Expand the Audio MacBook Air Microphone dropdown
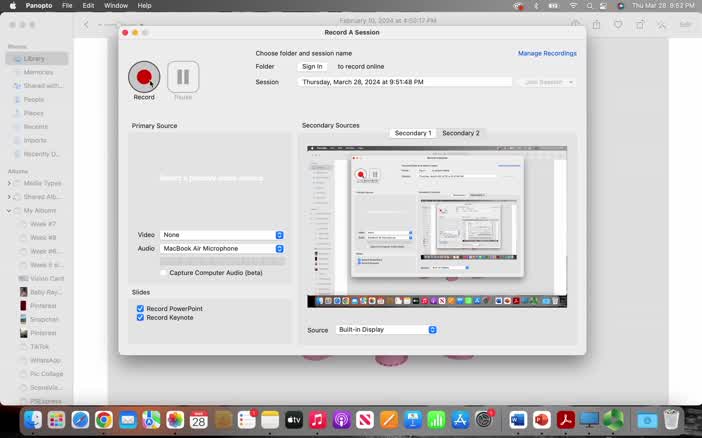702x438 pixels. (222, 248)
